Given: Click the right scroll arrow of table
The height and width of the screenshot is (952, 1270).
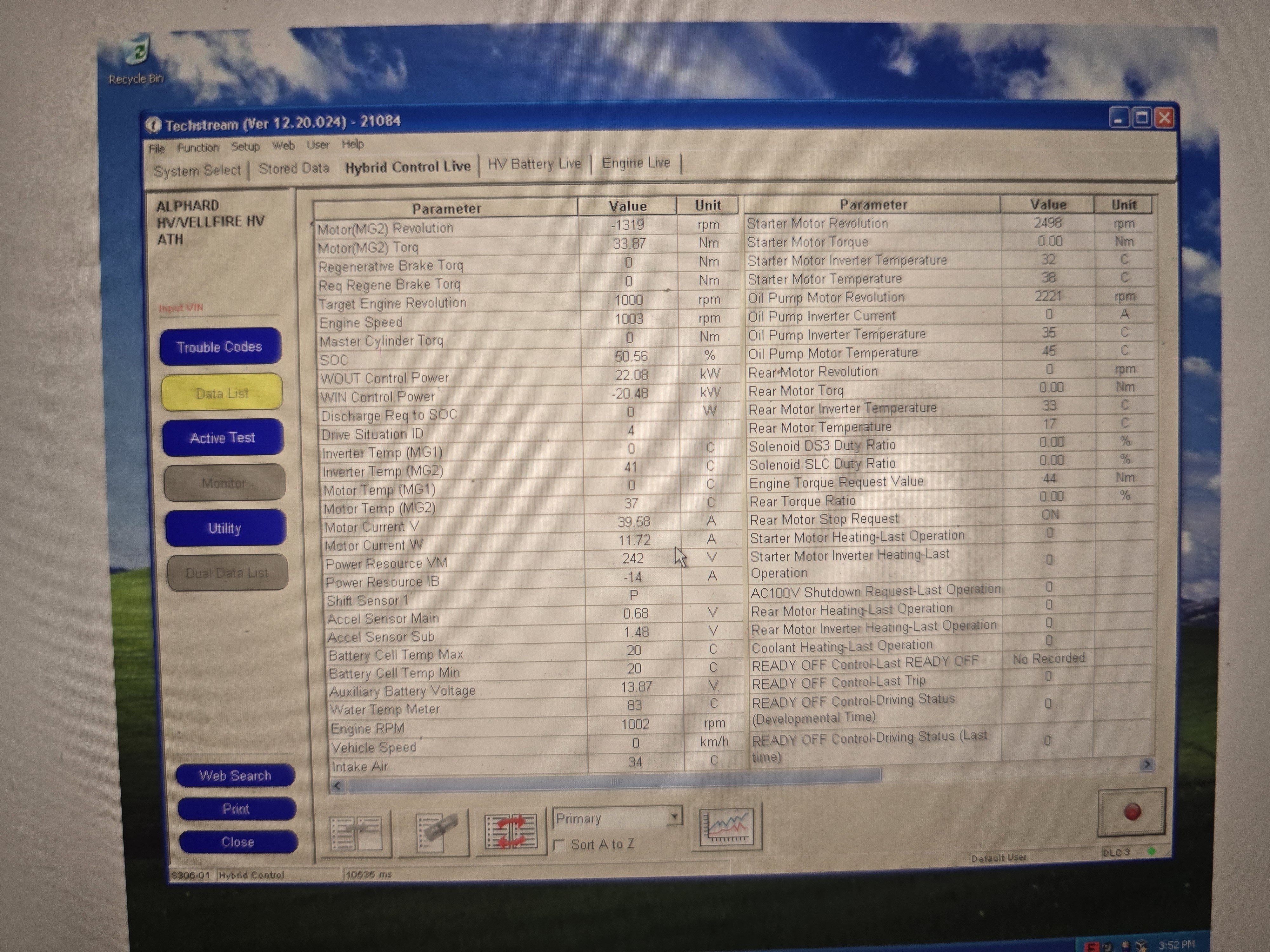Looking at the screenshot, I should point(1146,764).
